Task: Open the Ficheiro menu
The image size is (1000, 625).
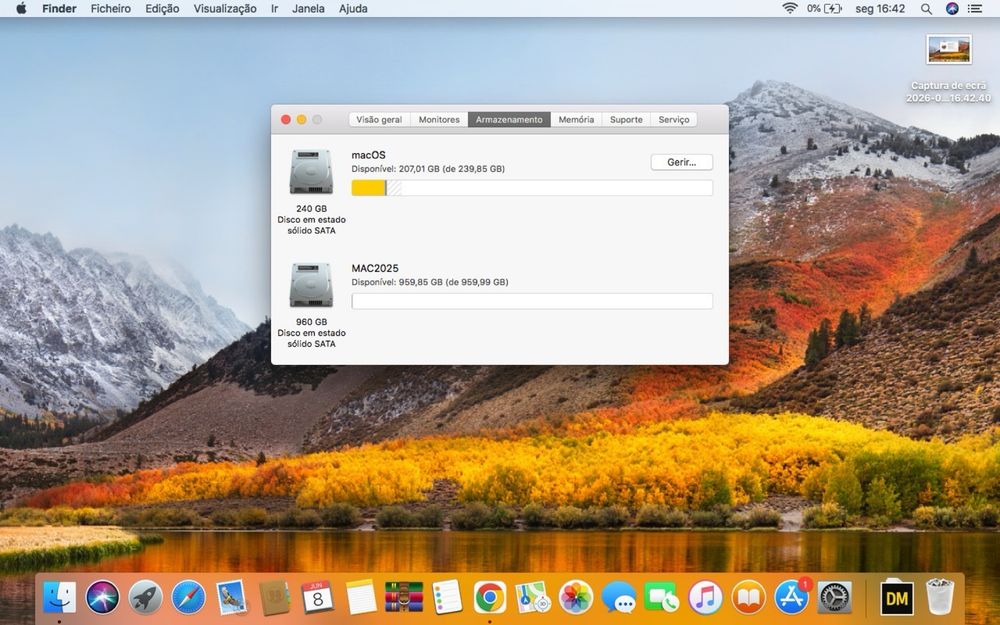Action: [111, 8]
